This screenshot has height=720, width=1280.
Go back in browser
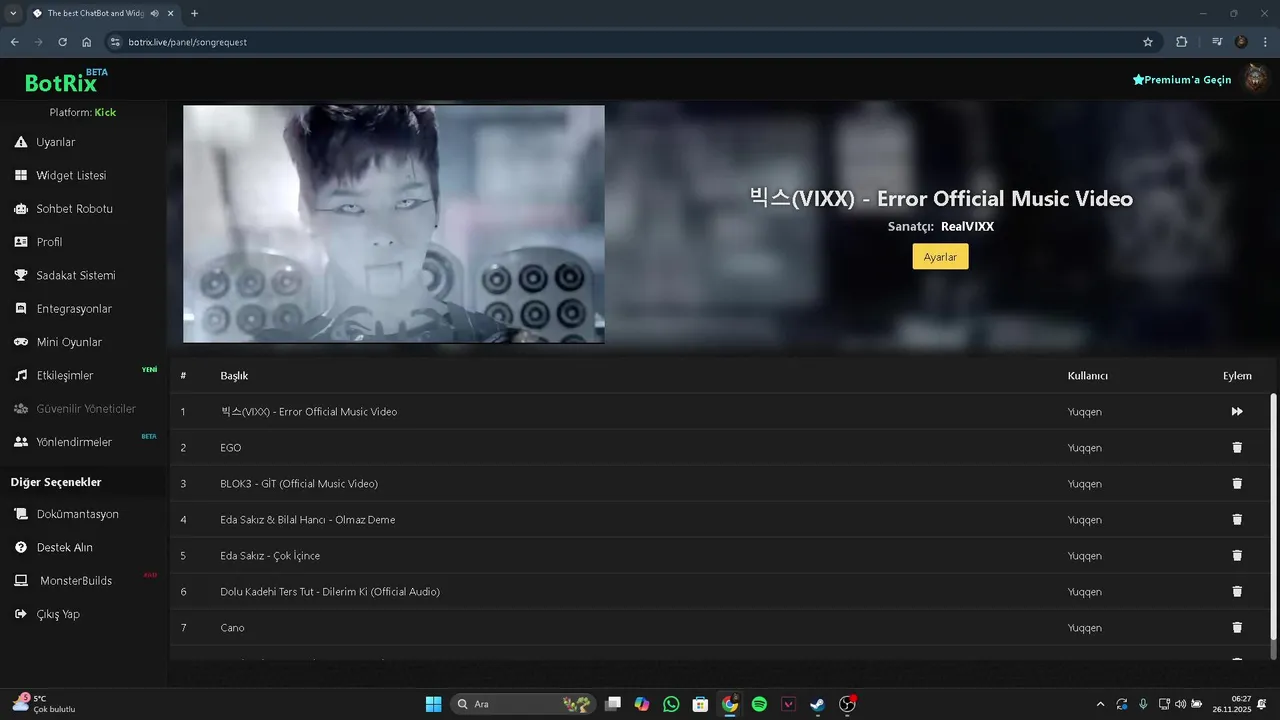tap(14, 42)
